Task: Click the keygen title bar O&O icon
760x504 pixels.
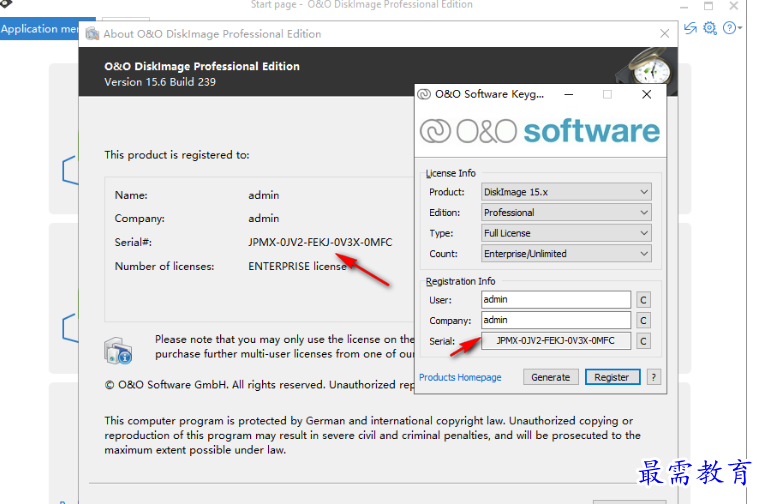Action: click(424, 94)
